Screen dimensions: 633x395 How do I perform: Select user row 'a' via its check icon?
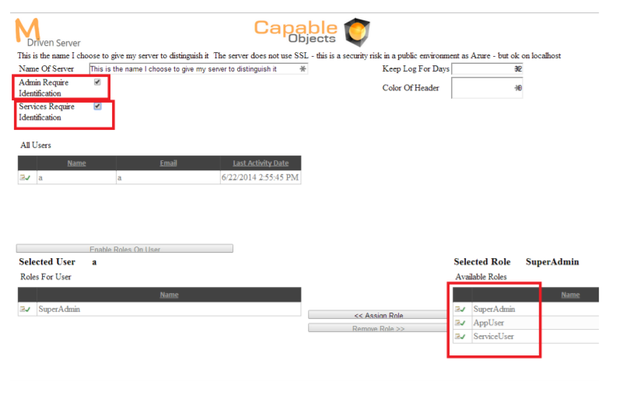pyautogui.click(x=25, y=178)
